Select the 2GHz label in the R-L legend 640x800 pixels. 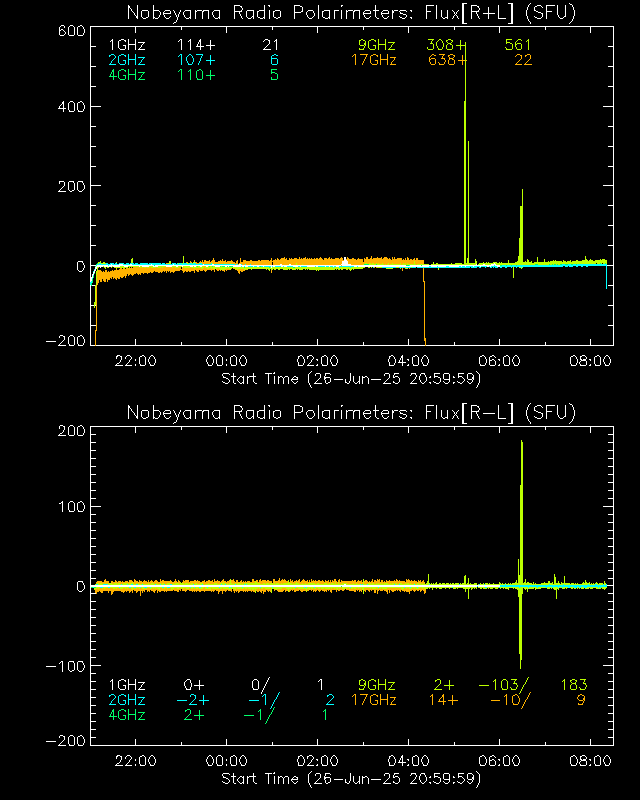tap(127, 699)
